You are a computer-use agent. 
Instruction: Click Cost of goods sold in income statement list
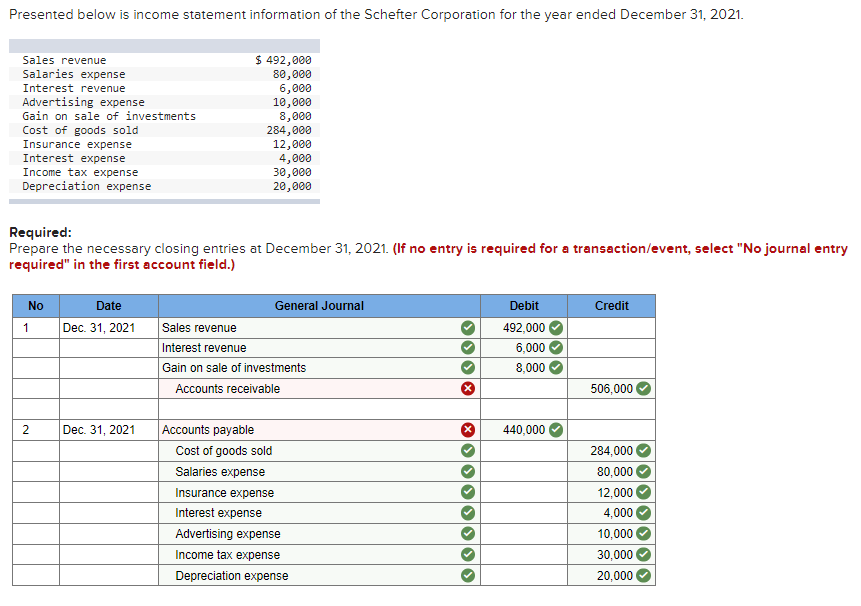pos(80,130)
